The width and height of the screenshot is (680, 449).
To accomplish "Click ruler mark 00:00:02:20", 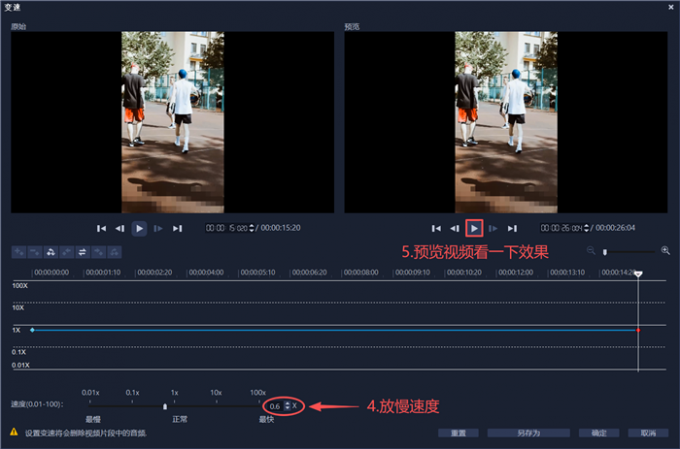I will 155,272.
